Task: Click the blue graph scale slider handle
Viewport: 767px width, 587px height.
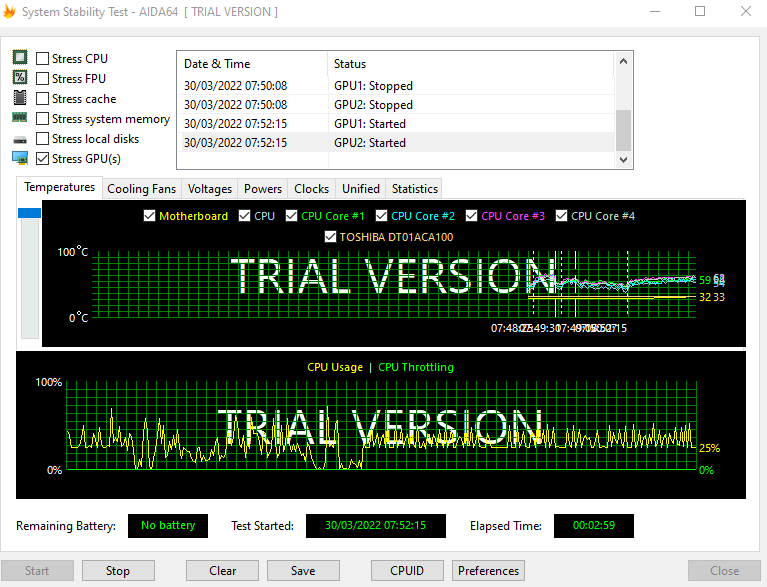Action: pyautogui.click(x=29, y=213)
